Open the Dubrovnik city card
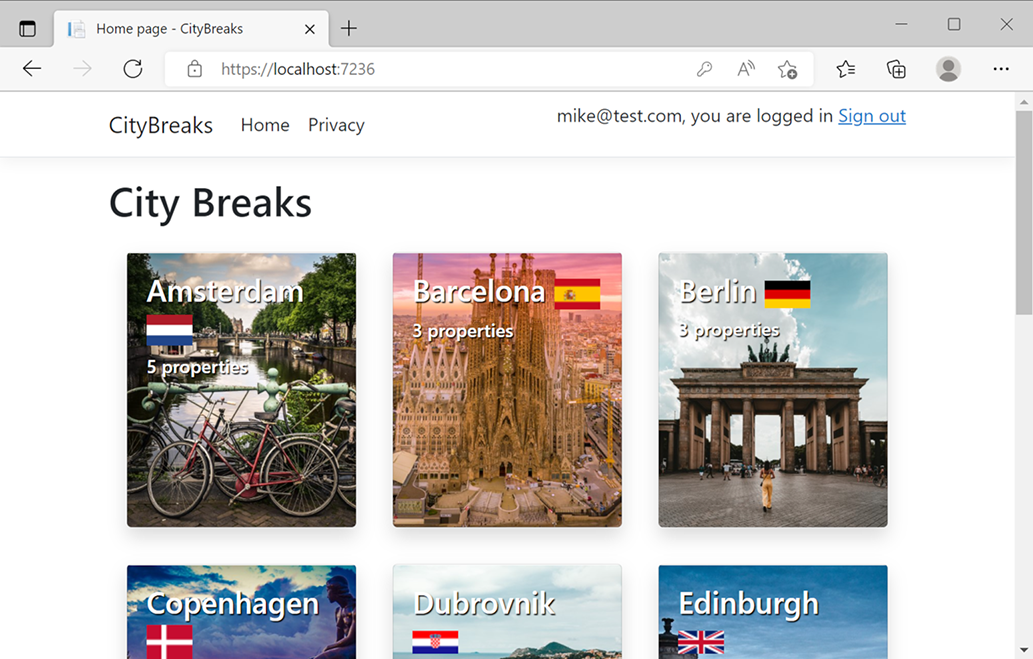1033x659 pixels. click(x=507, y=612)
